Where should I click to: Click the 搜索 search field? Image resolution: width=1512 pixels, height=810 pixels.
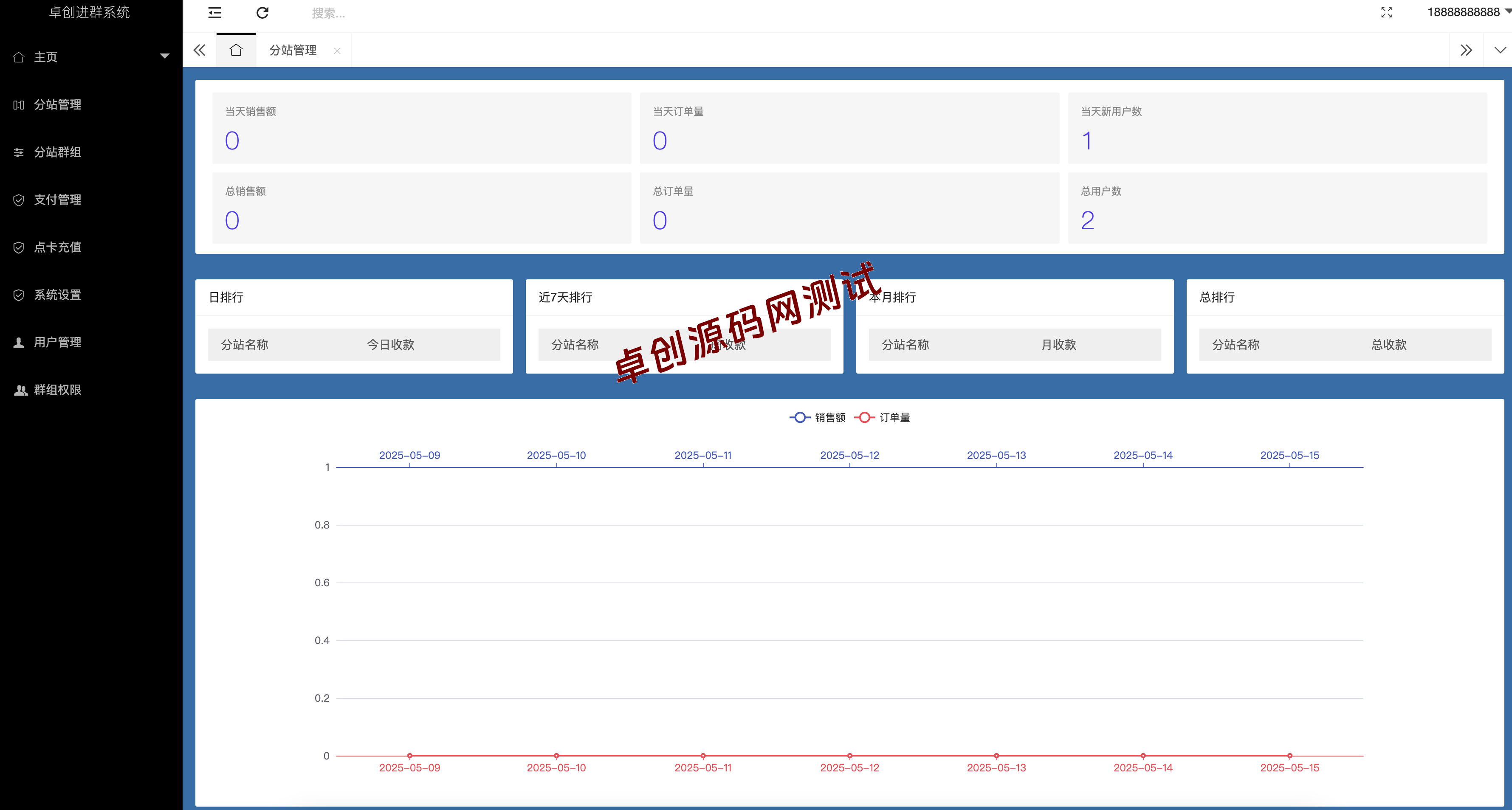tap(328, 13)
